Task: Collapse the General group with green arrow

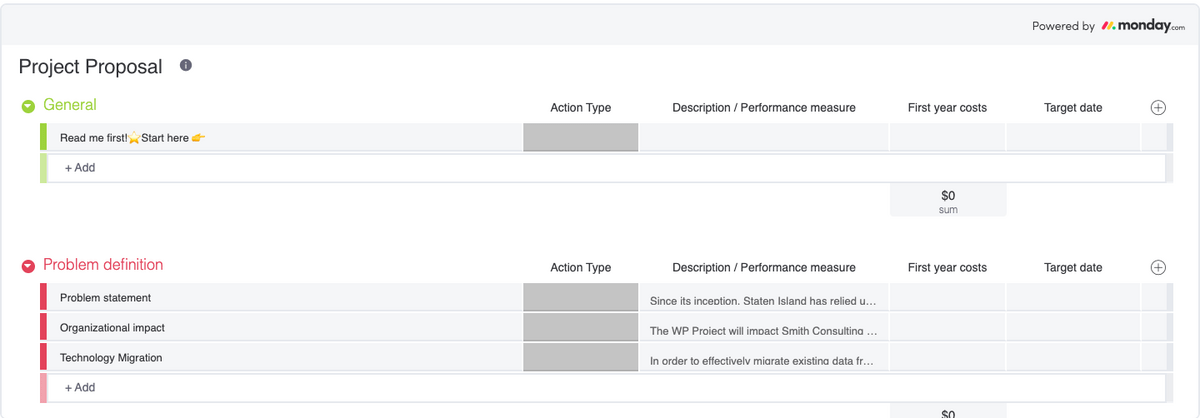Action: [29, 106]
